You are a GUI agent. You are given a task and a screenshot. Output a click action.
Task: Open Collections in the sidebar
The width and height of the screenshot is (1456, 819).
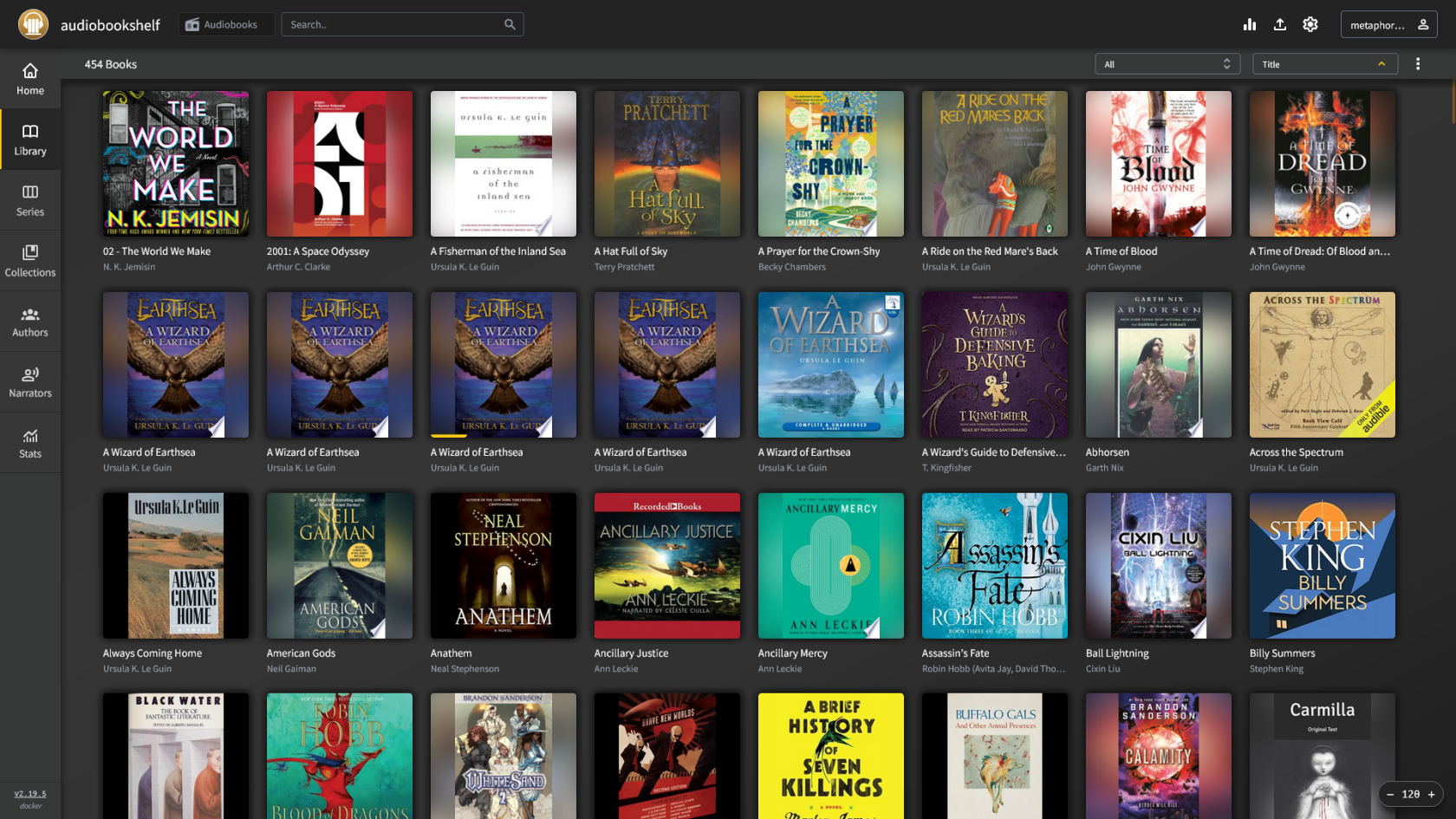[x=30, y=261]
